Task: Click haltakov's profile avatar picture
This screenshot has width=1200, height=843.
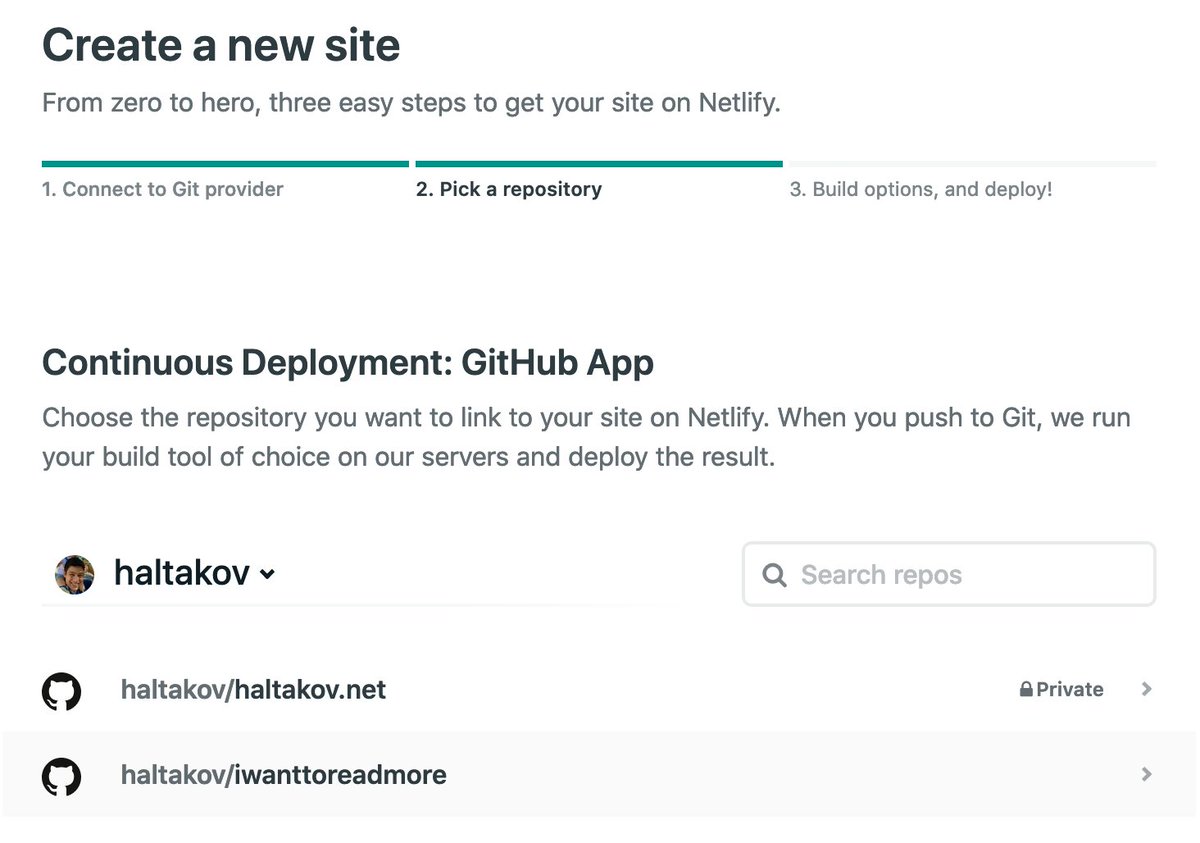Action: pyautogui.click(x=74, y=573)
